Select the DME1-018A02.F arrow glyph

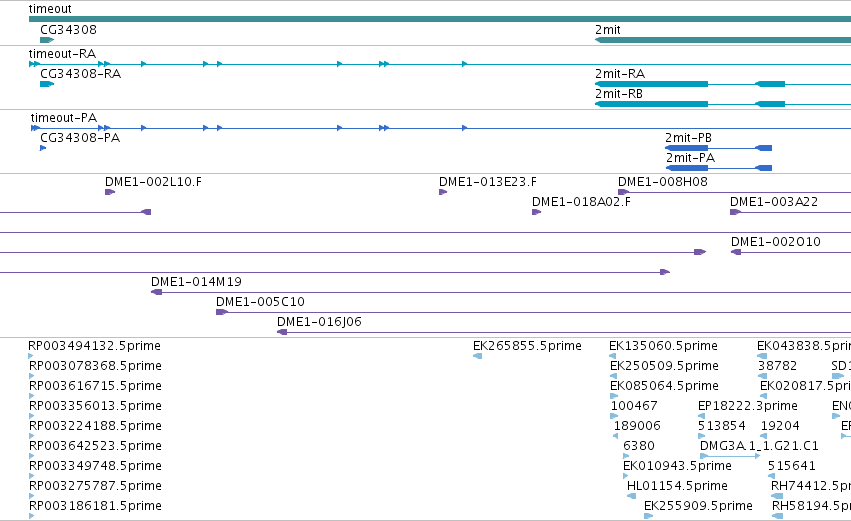tap(537, 212)
